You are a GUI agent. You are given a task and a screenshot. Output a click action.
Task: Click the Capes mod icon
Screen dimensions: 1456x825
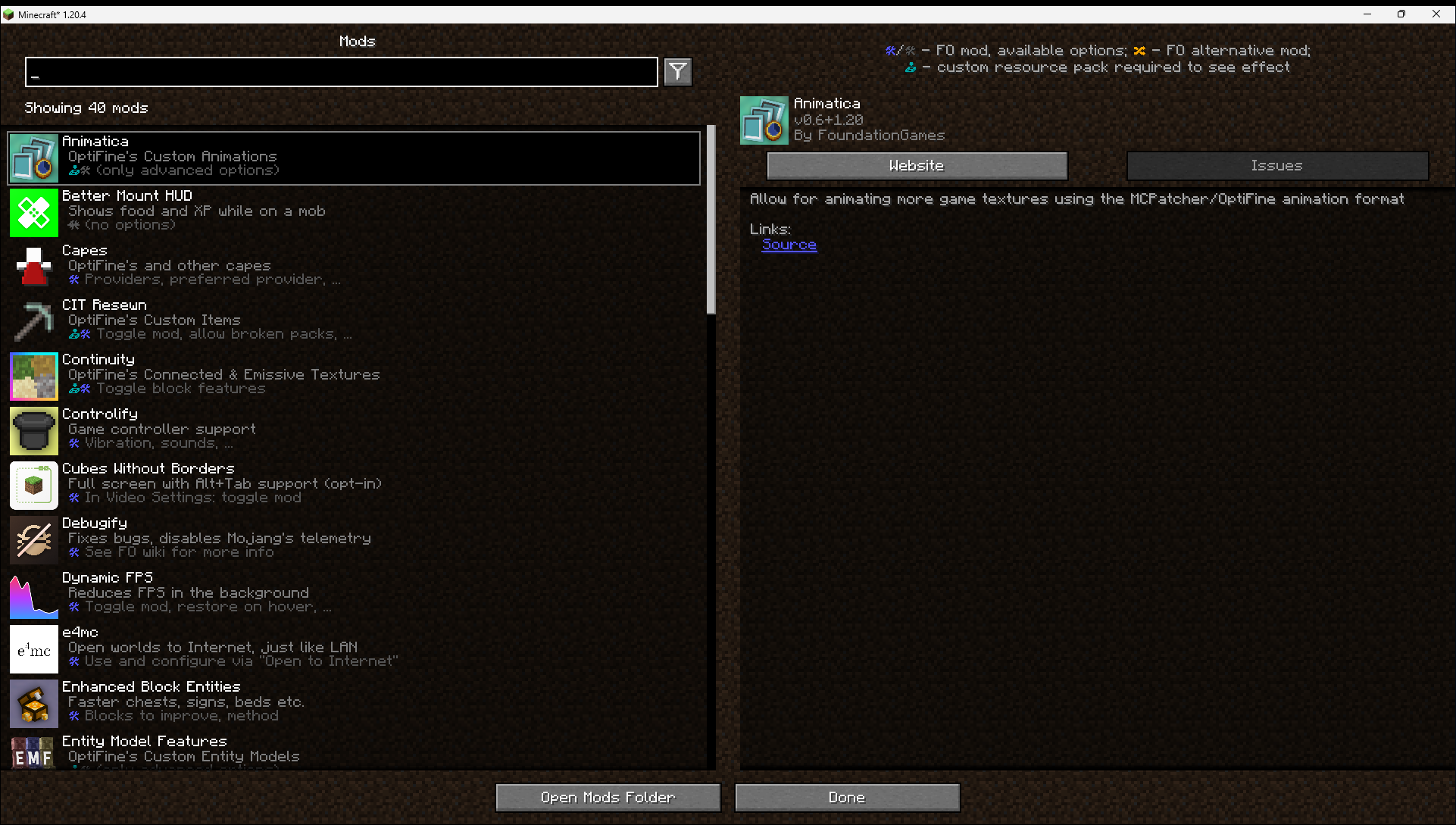pyautogui.click(x=34, y=267)
